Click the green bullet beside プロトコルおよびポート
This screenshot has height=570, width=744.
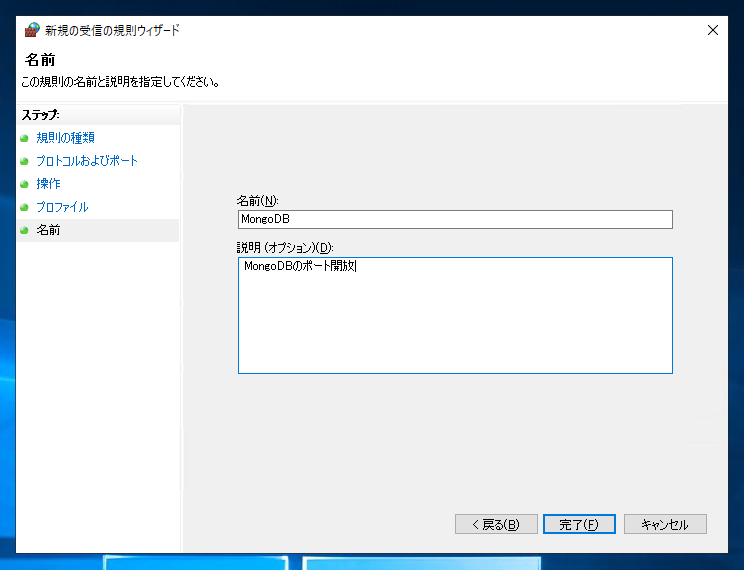click(25, 161)
